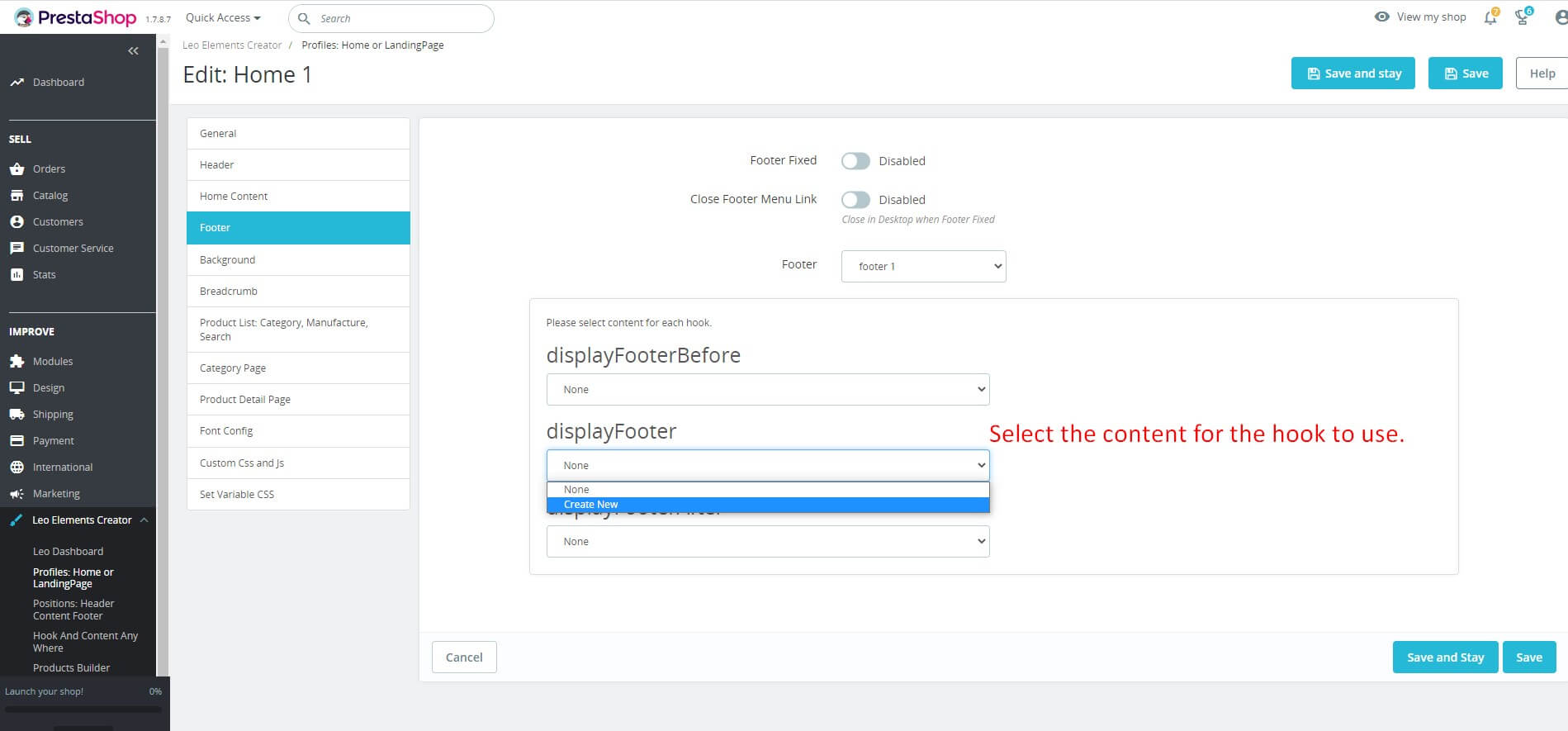This screenshot has height=731, width=1568.
Task: Open the Background tab
Action: [x=298, y=260]
